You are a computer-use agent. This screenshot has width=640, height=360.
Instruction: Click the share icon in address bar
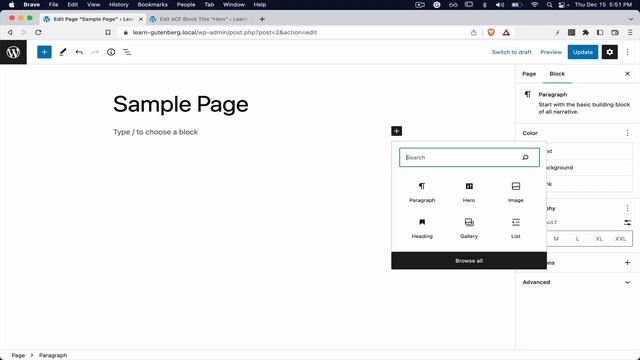[x=473, y=32]
